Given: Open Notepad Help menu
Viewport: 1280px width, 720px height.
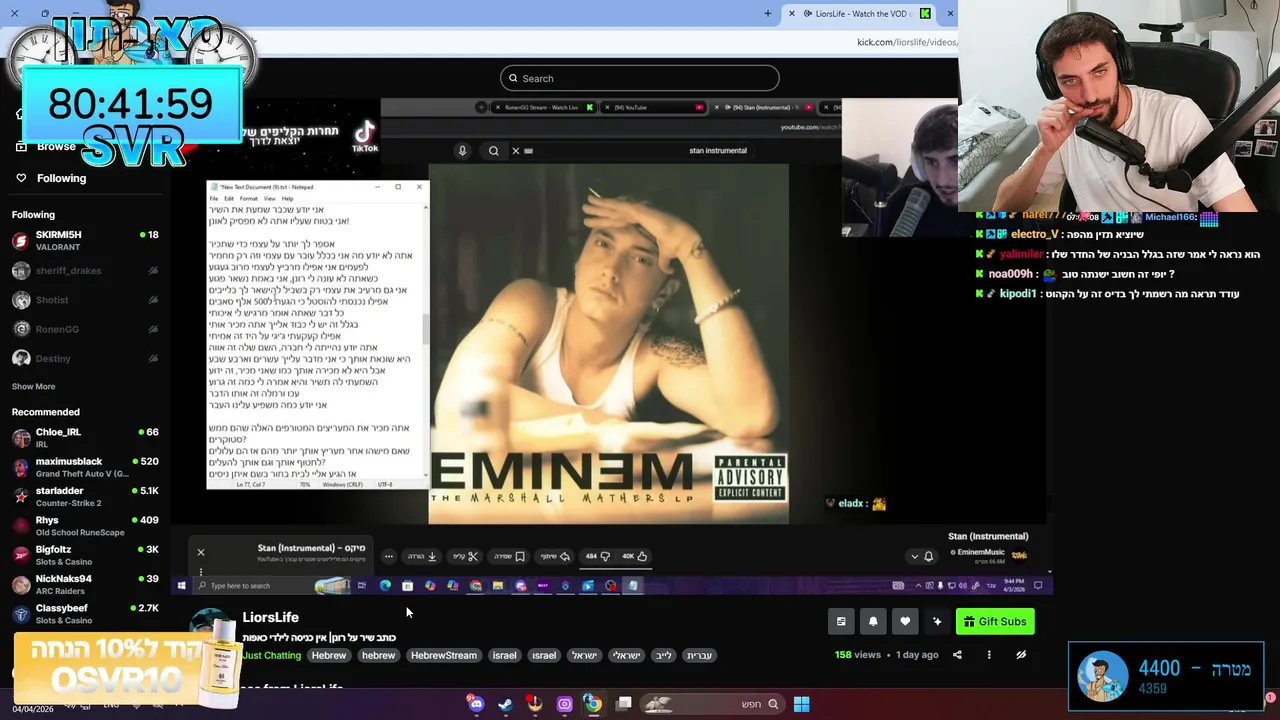Looking at the screenshot, I should click(287, 198).
